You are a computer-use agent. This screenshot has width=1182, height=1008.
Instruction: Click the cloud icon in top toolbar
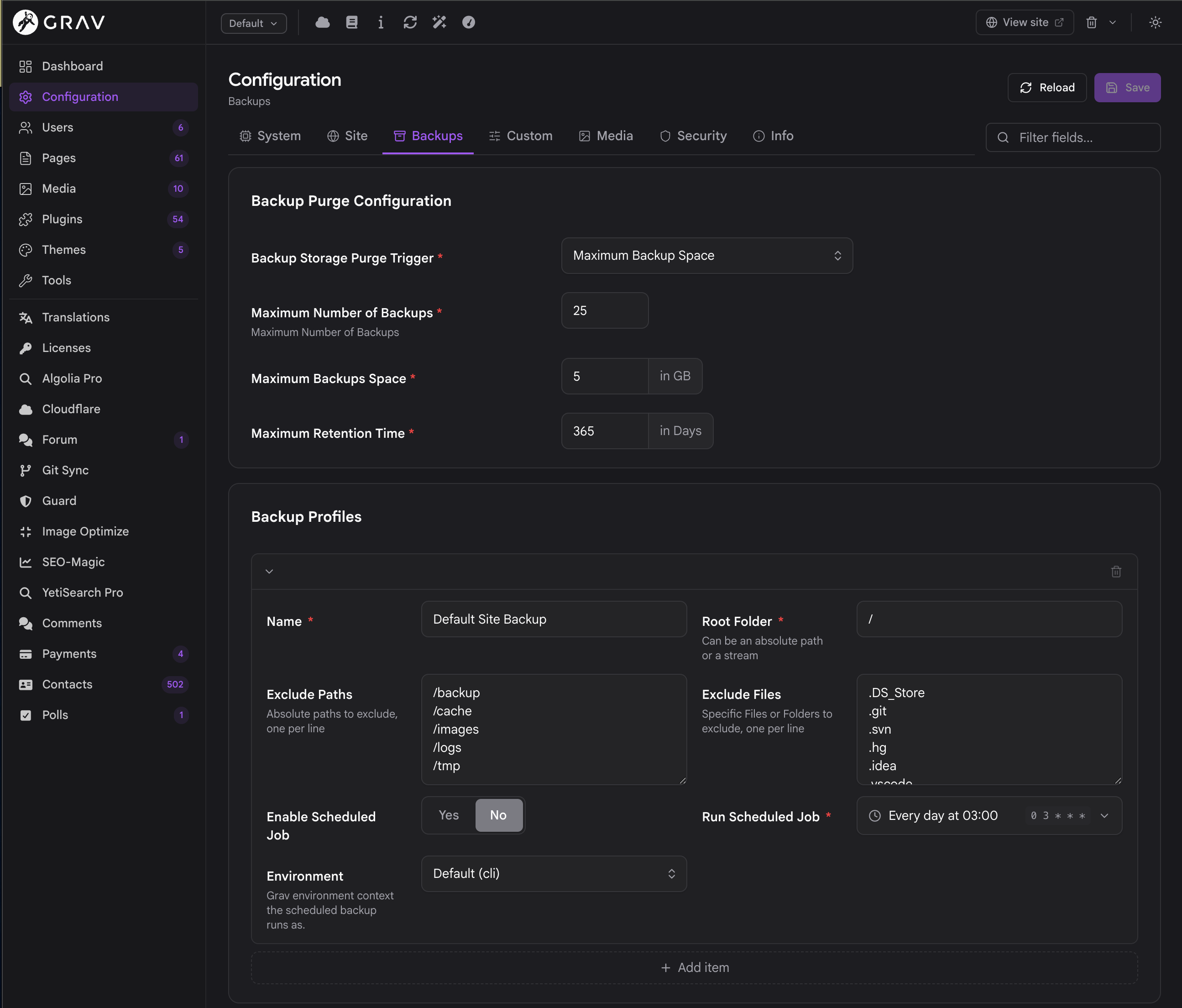[x=322, y=22]
